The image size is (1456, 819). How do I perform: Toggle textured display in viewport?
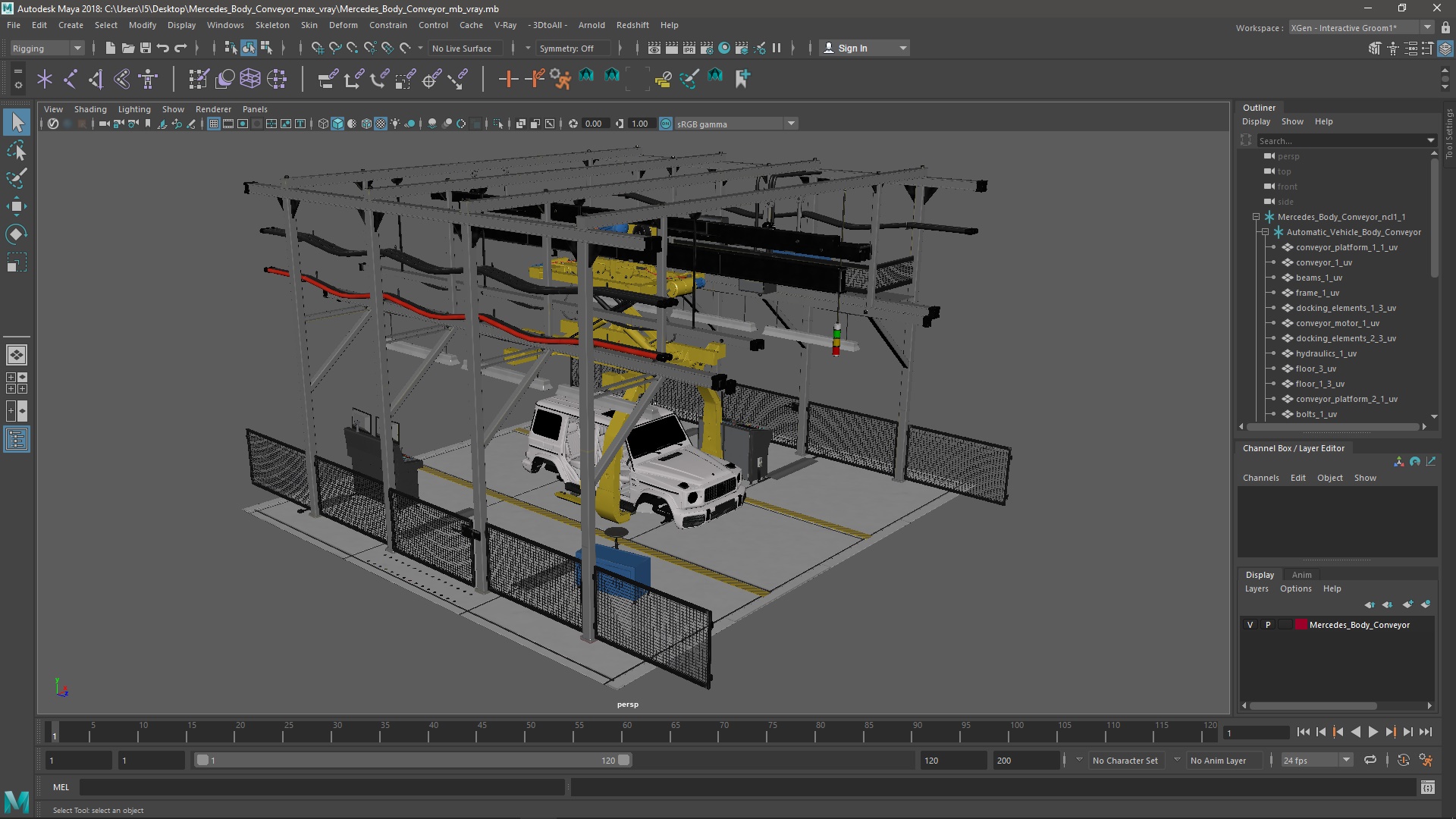(381, 124)
